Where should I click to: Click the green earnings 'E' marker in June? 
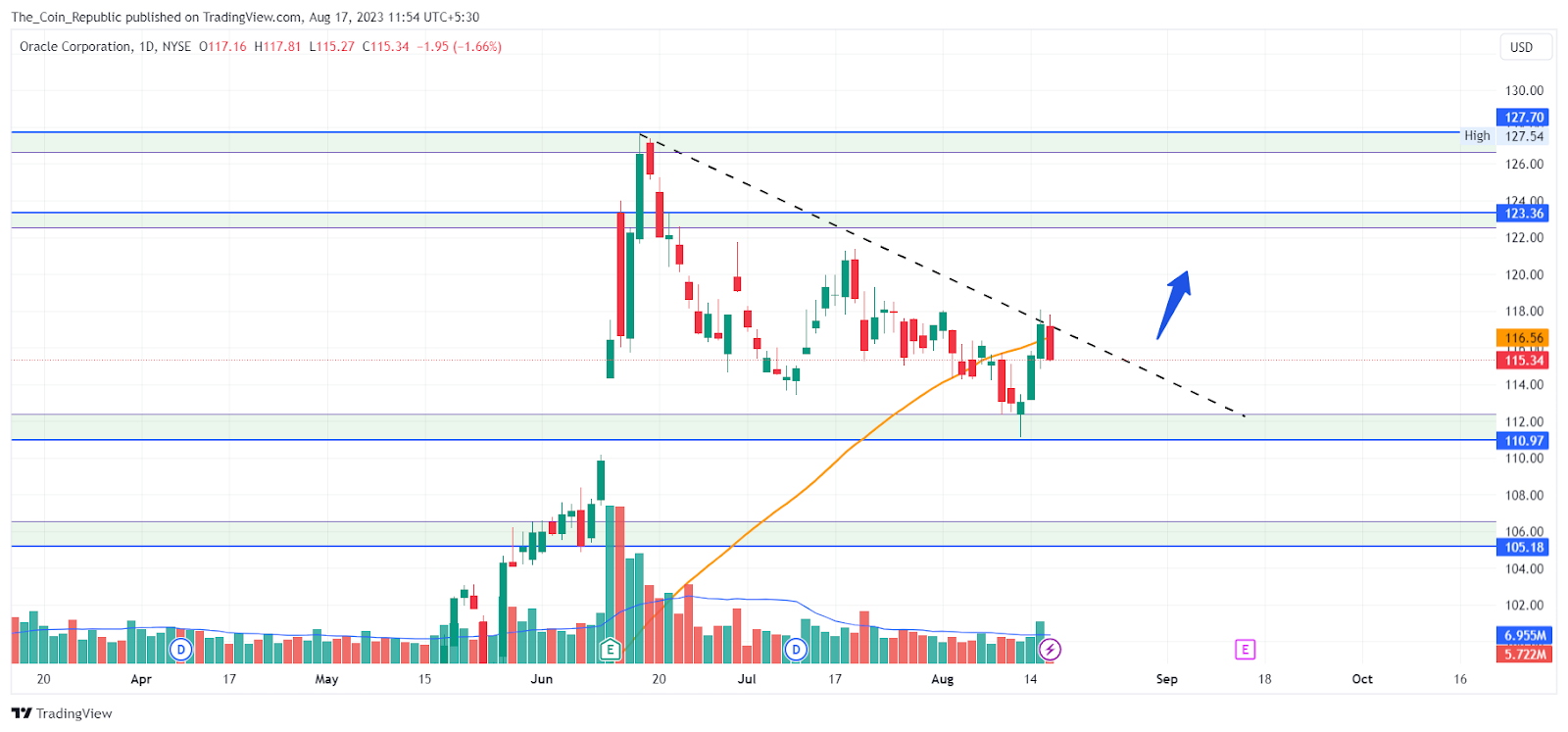[x=610, y=649]
